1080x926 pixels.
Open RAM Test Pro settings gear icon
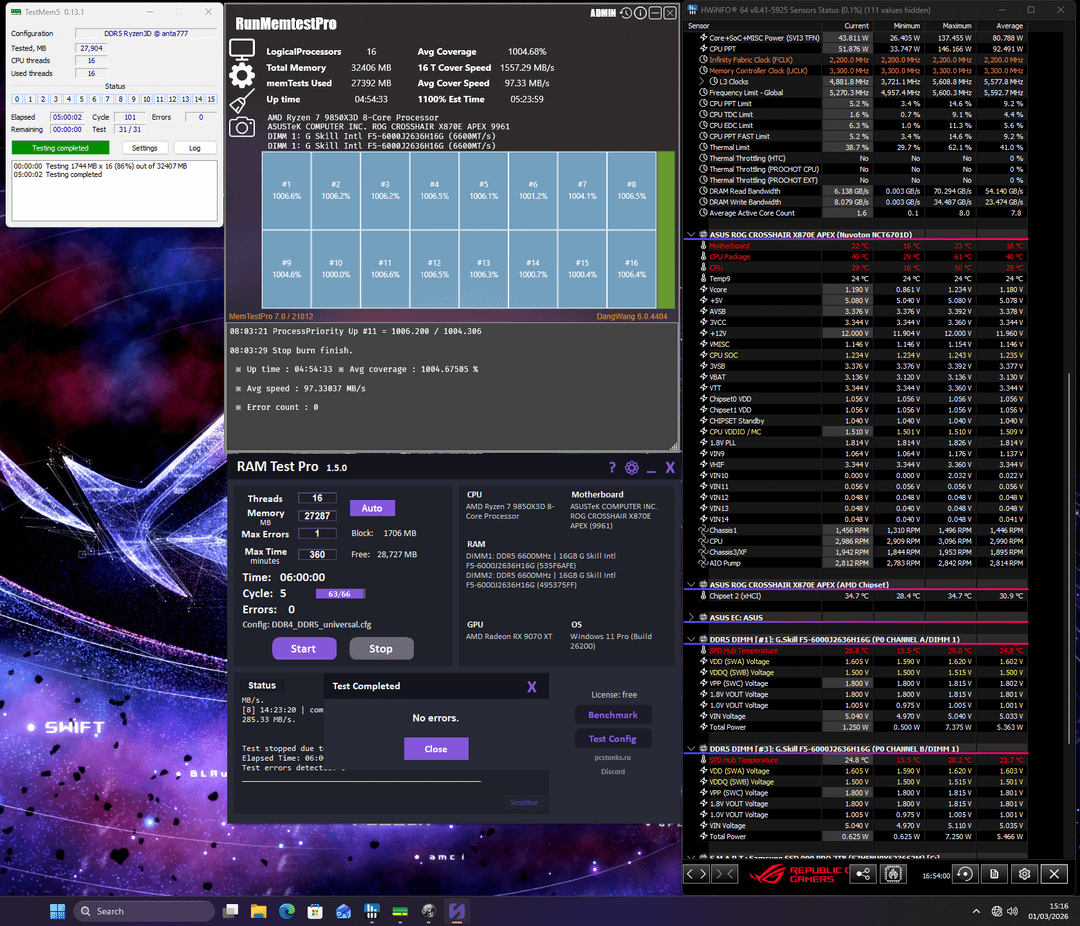[631, 468]
